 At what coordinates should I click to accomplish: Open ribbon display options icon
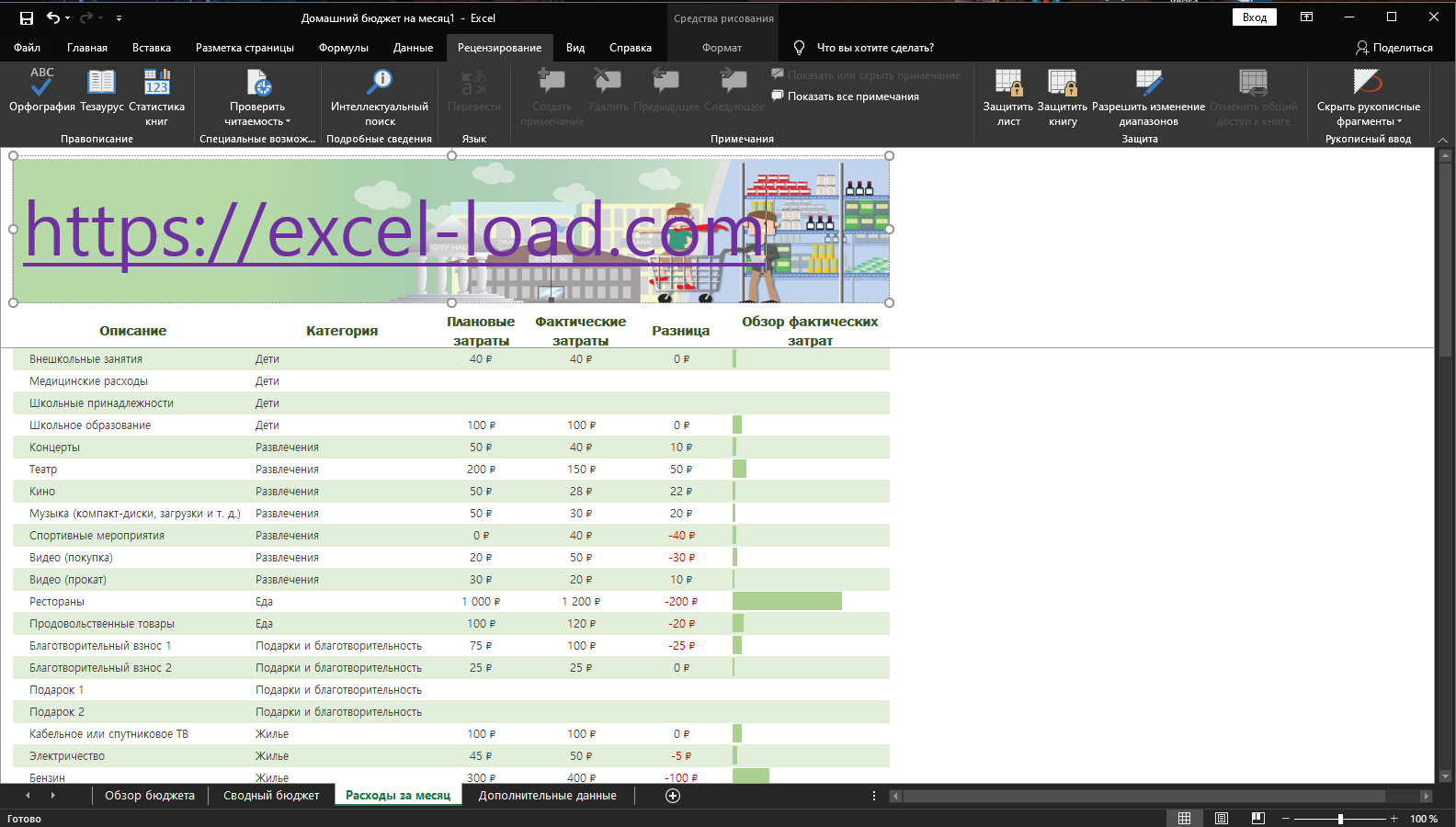click(x=1306, y=17)
